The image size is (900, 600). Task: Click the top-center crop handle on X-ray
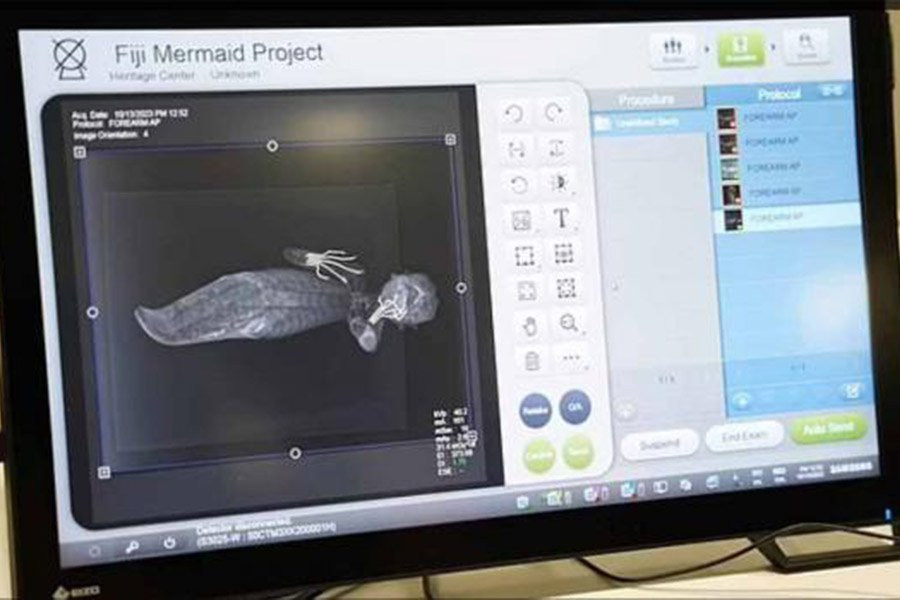[272, 146]
